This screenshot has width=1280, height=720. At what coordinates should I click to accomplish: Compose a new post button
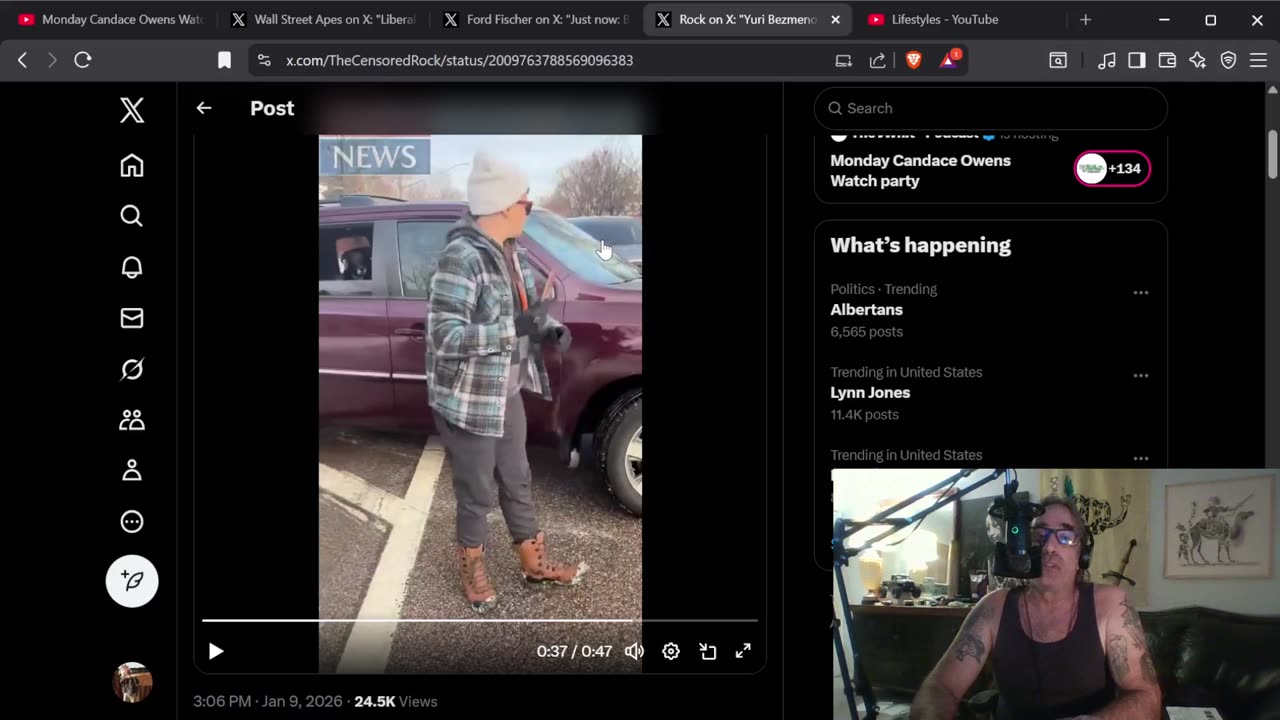[x=132, y=581]
